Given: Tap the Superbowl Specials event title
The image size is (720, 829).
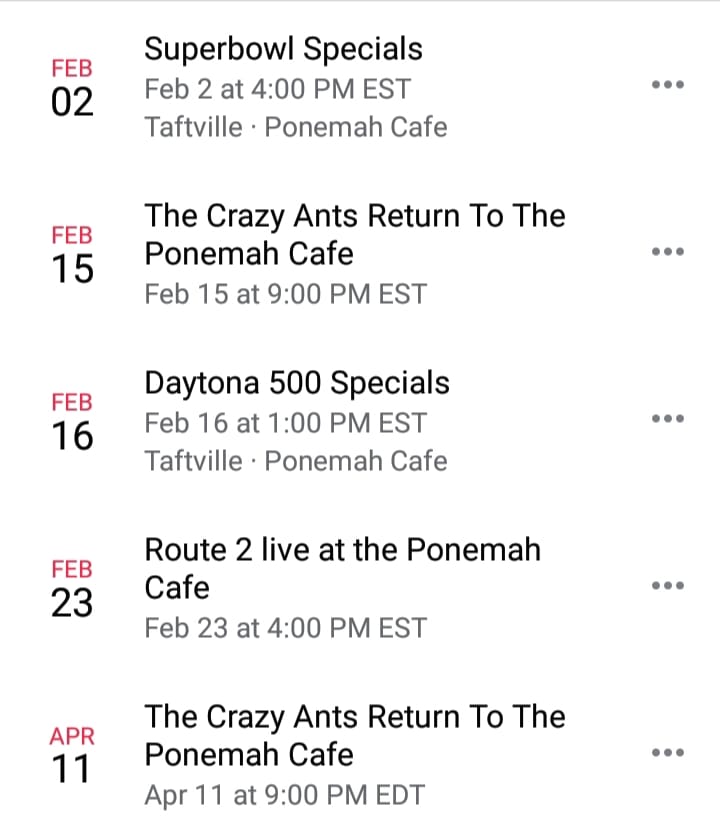Looking at the screenshot, I should click(283, 49).
